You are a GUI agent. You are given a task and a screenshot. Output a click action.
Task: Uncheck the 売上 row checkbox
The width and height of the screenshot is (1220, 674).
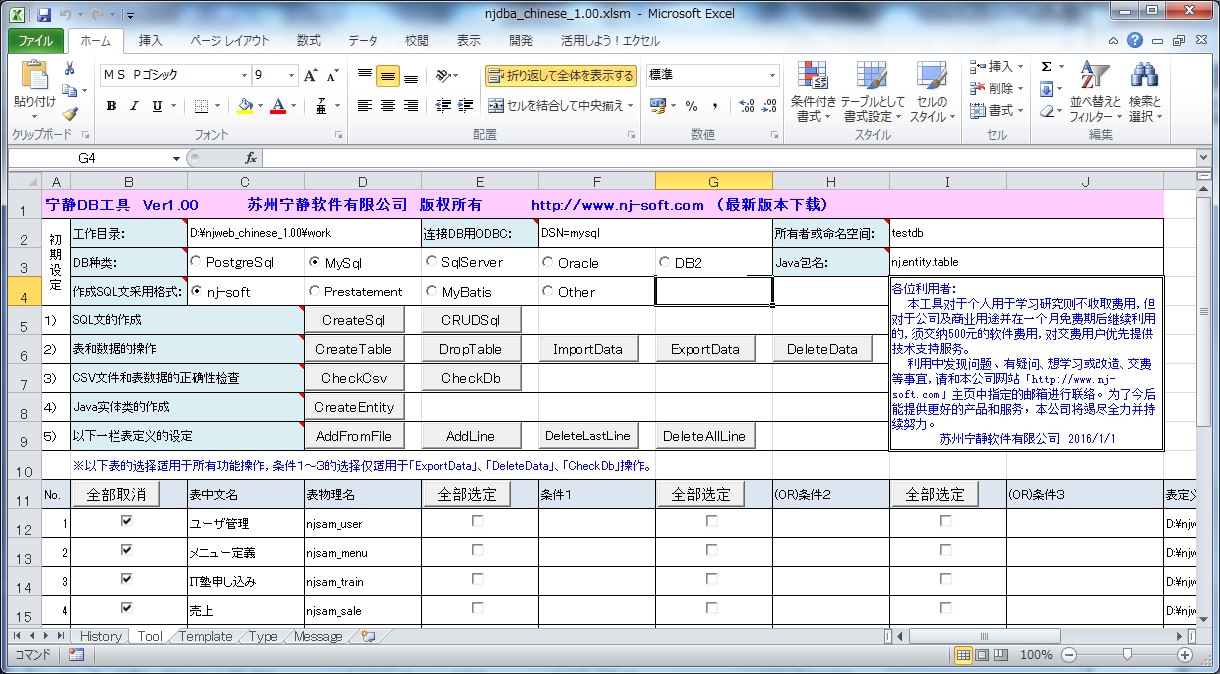click(126, 607)
